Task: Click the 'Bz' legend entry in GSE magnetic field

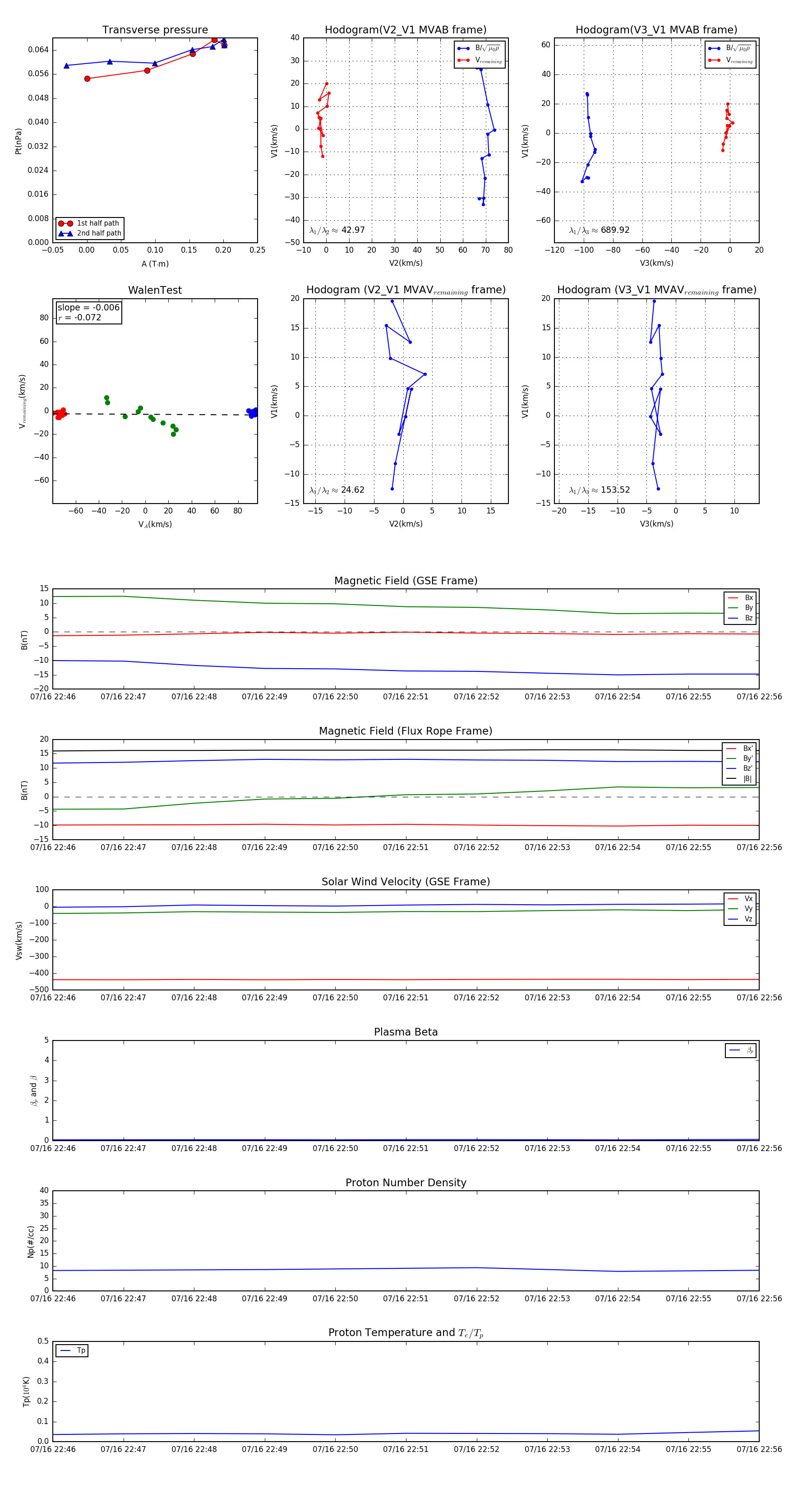Action: coord(740,618)
